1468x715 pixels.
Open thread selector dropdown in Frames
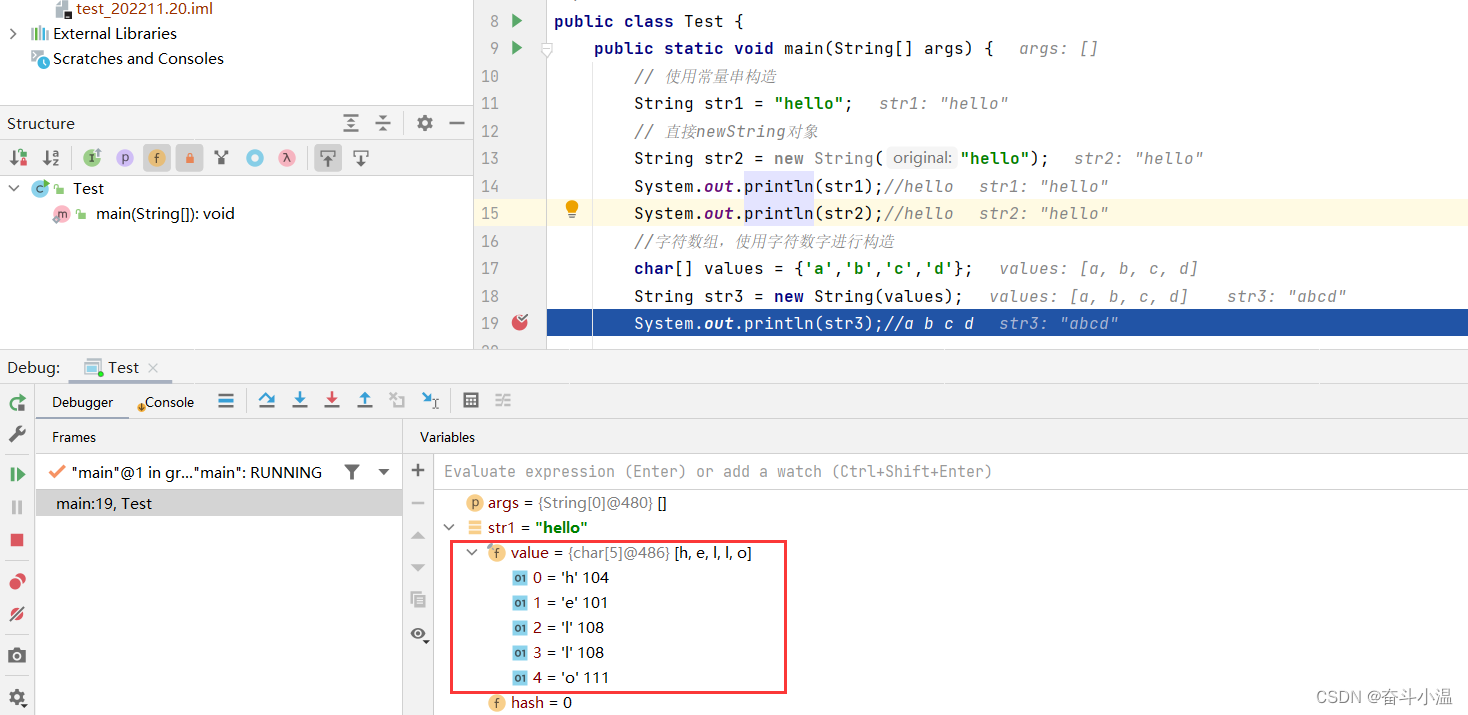[384, 472]
